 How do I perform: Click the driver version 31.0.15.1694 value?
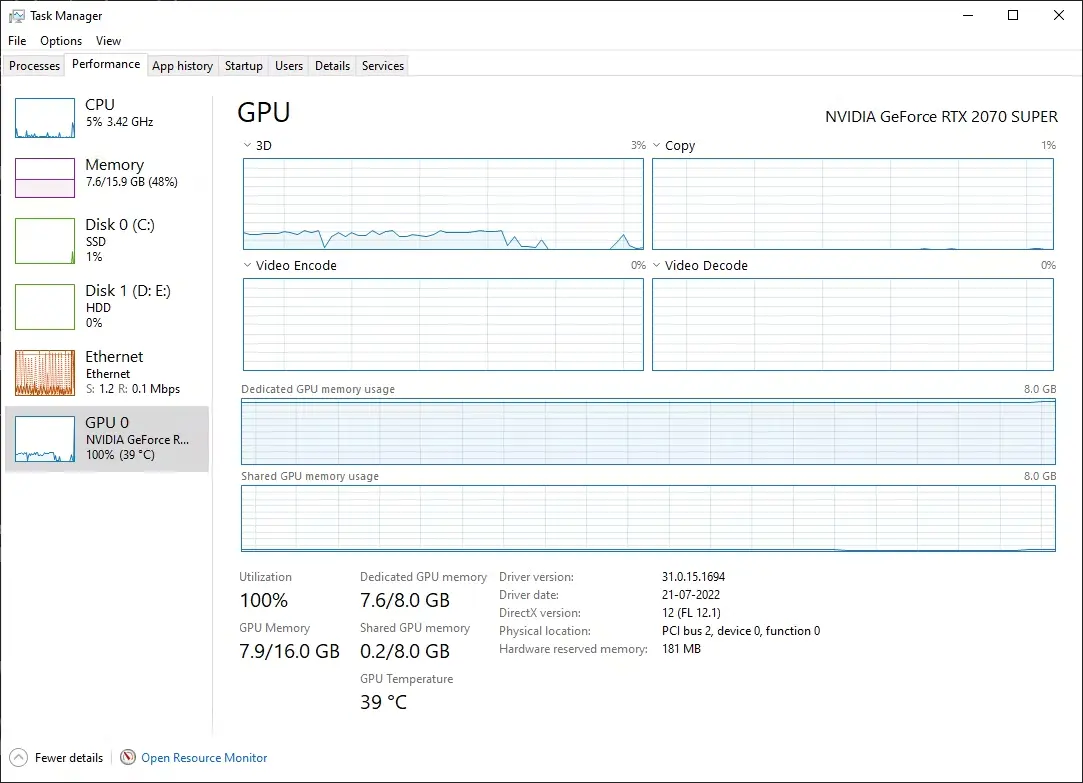point(693,577)
